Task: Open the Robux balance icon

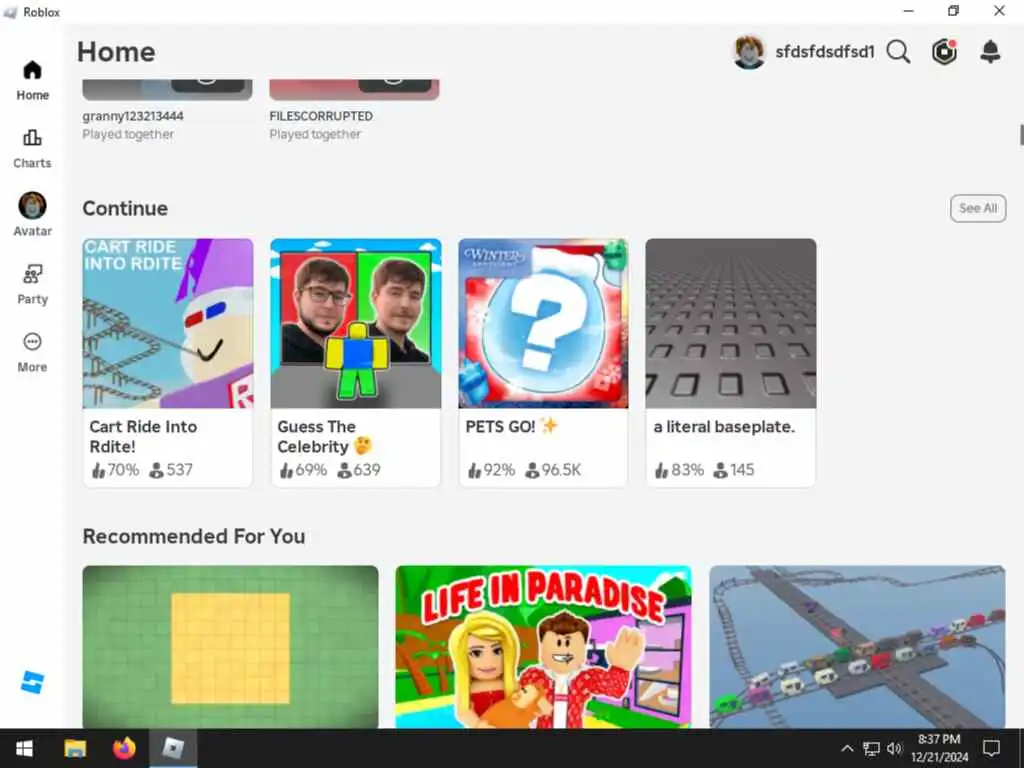Action: tap(944, 52)
